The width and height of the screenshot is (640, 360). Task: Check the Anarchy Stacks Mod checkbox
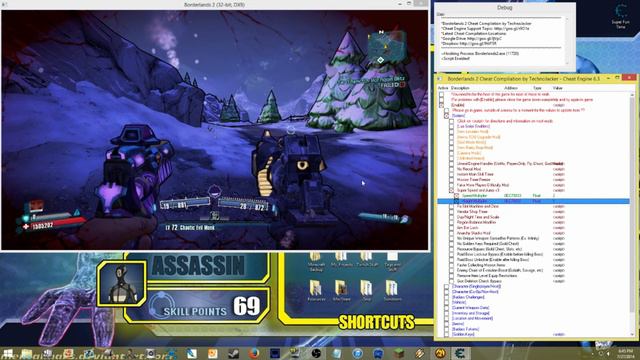pos(451,233)
